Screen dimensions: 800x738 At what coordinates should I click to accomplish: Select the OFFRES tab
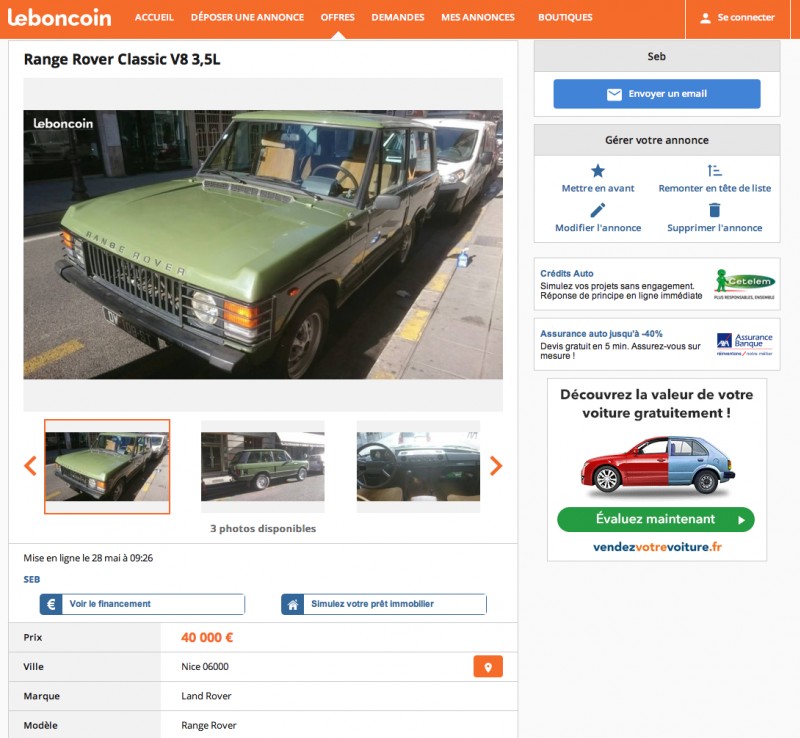click(337, 17)
